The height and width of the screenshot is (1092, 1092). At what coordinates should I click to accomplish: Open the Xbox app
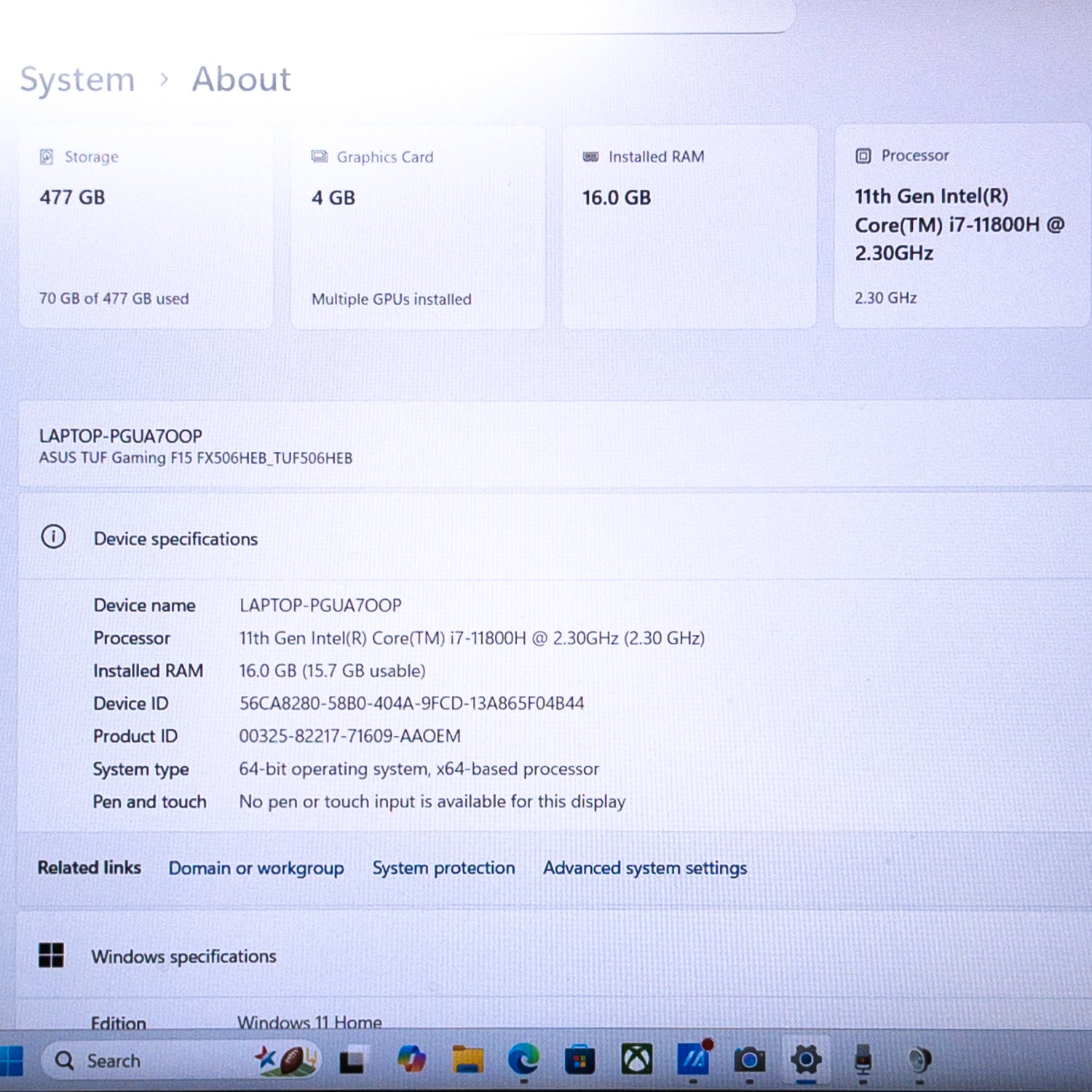click(x=636, y=1059)
